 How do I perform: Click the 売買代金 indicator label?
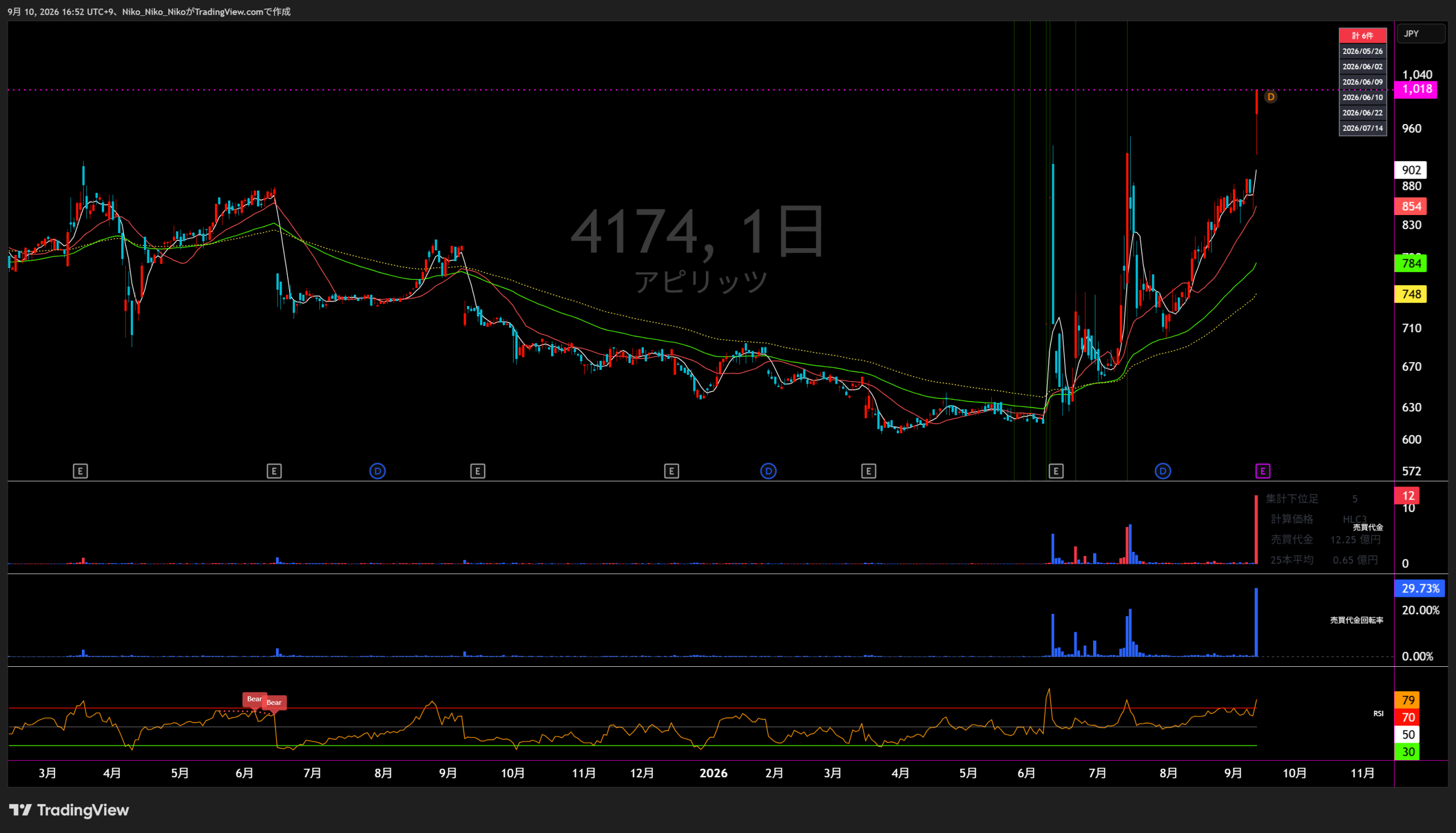point(1368,527)
